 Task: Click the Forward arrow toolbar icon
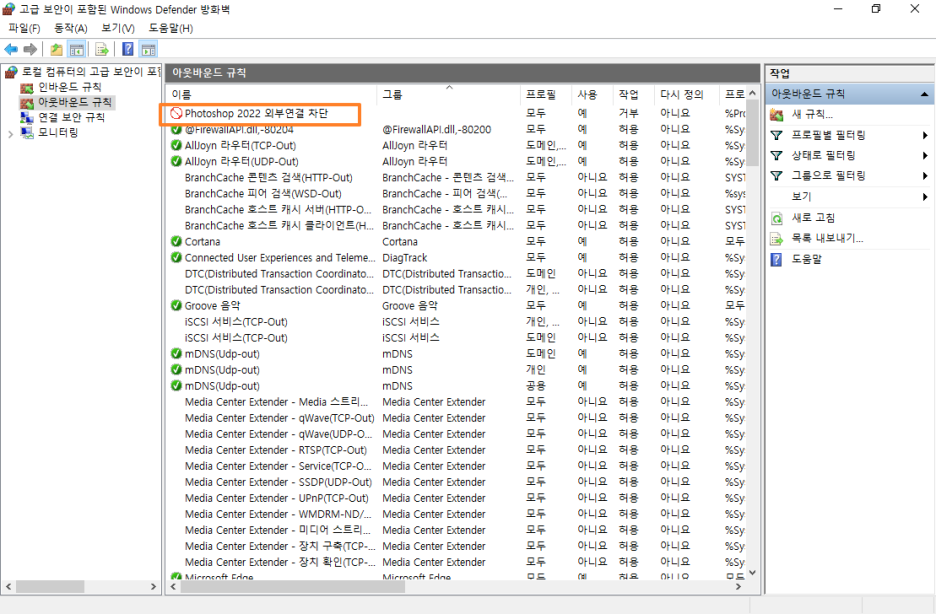[x=30, y=50]
